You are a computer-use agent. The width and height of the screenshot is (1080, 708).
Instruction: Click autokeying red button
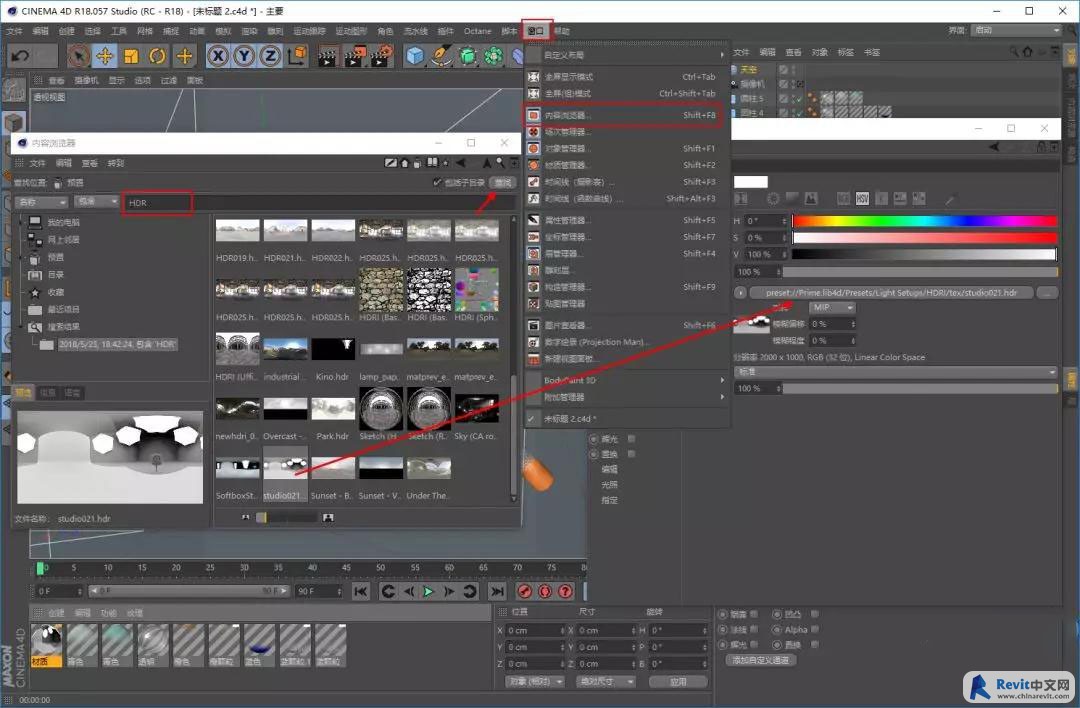(545, 592)
